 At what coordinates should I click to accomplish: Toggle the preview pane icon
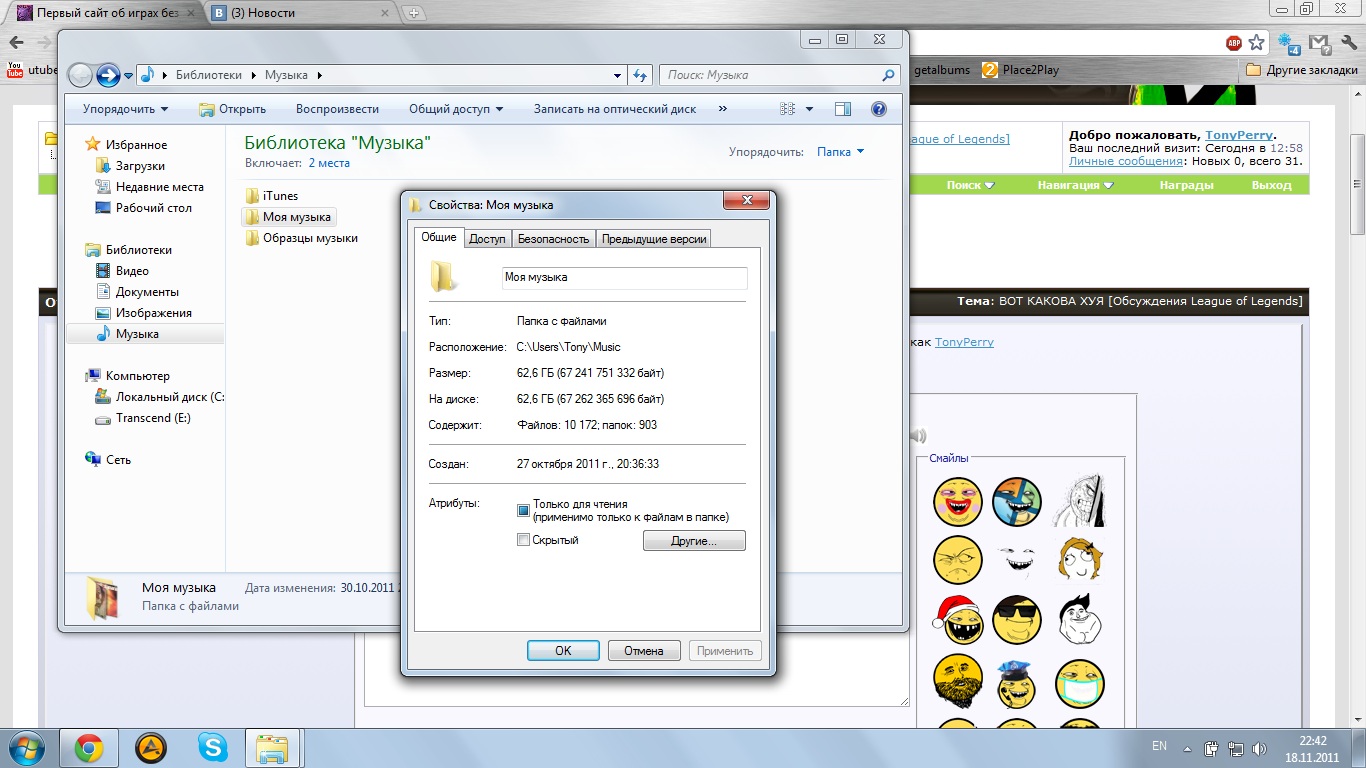click(x=843, y=109)
